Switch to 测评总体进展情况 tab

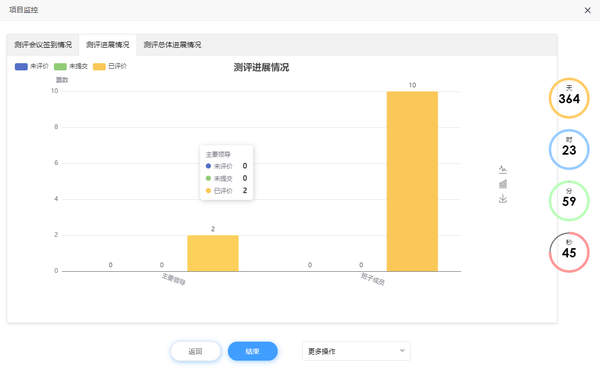click(x=172, y=45)
